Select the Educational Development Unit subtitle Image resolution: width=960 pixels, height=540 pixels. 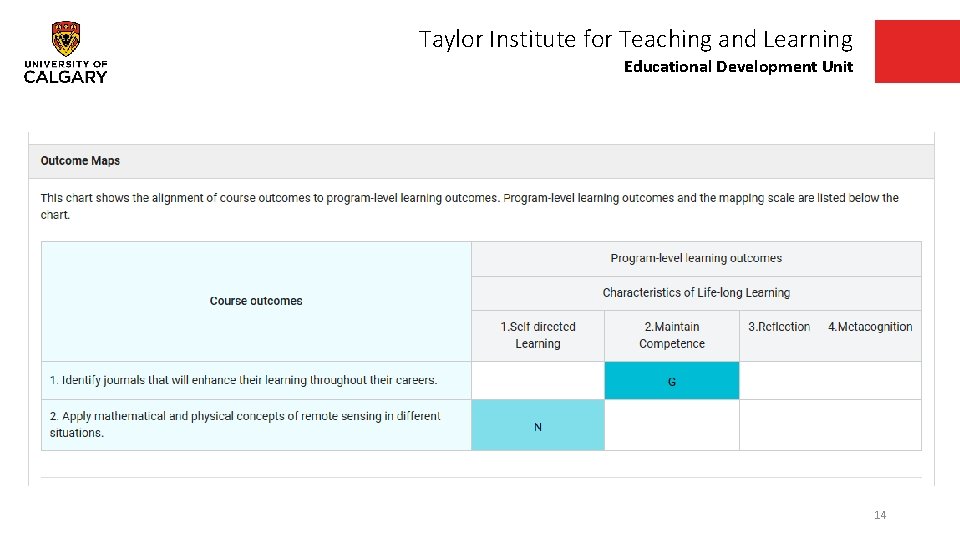point(738,67)
